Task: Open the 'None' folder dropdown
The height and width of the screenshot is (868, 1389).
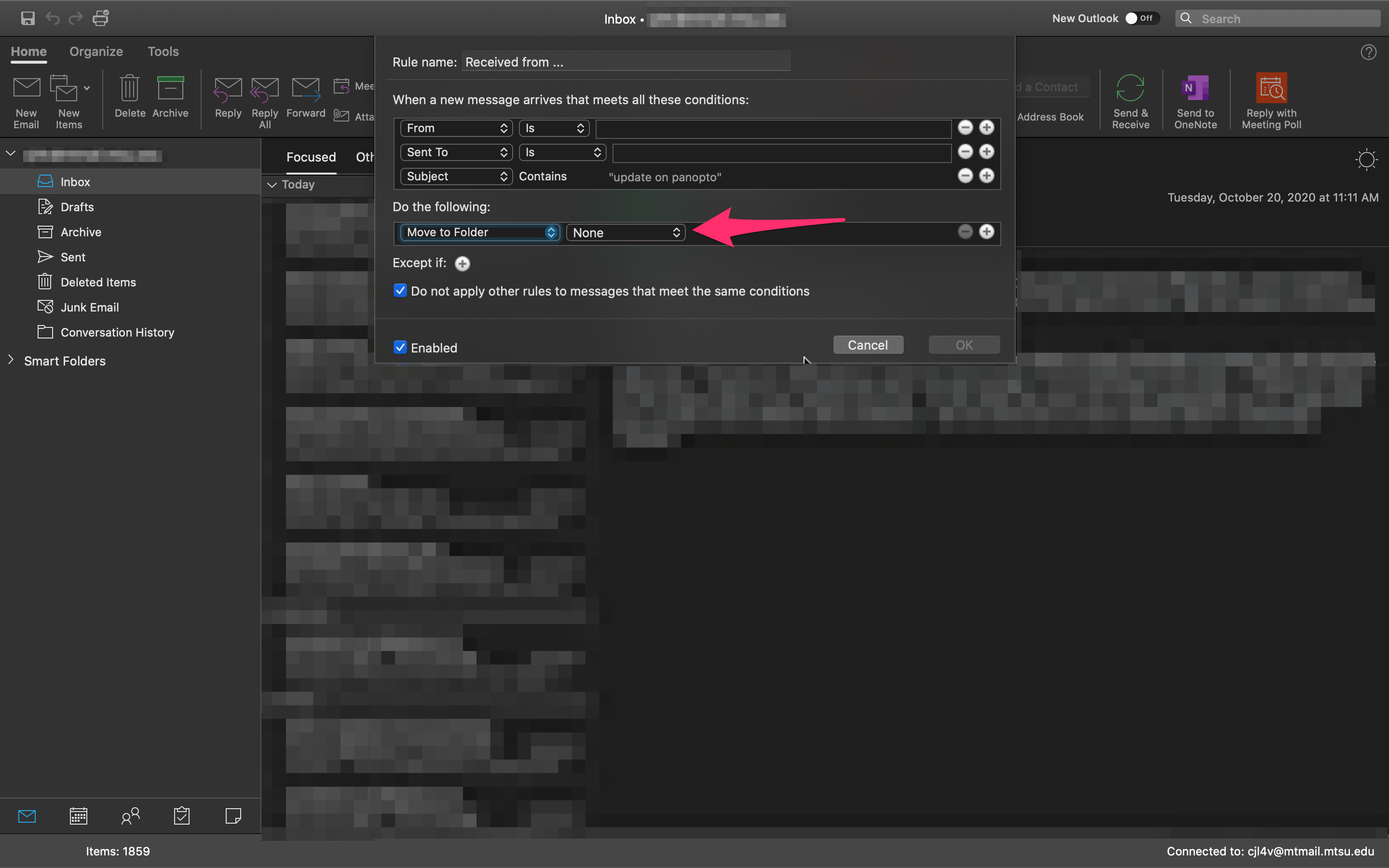Action: [x=626, y=232]
